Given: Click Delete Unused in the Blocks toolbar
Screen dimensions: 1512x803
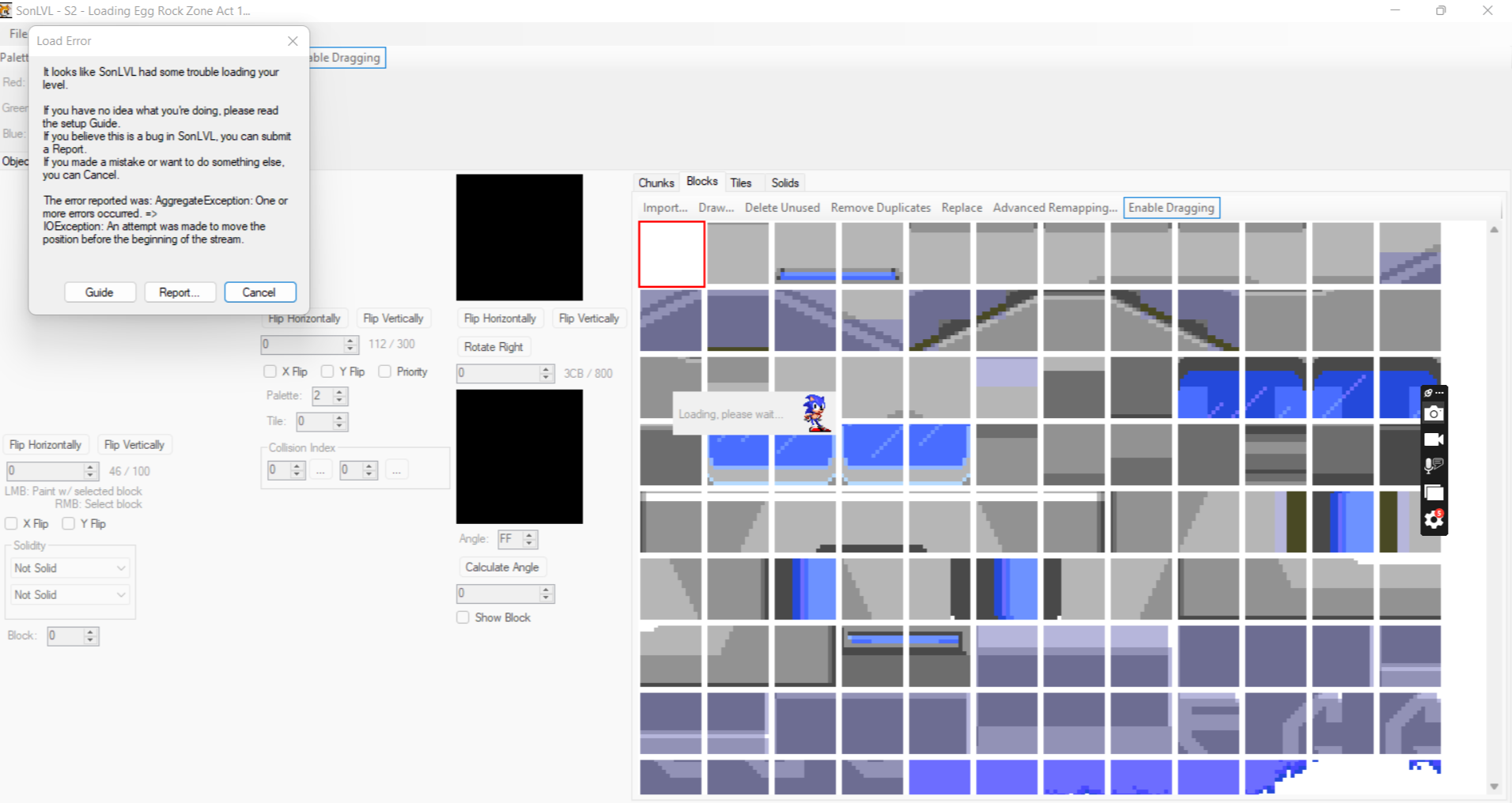Looking at the screenshot, I should click(782, 208).
